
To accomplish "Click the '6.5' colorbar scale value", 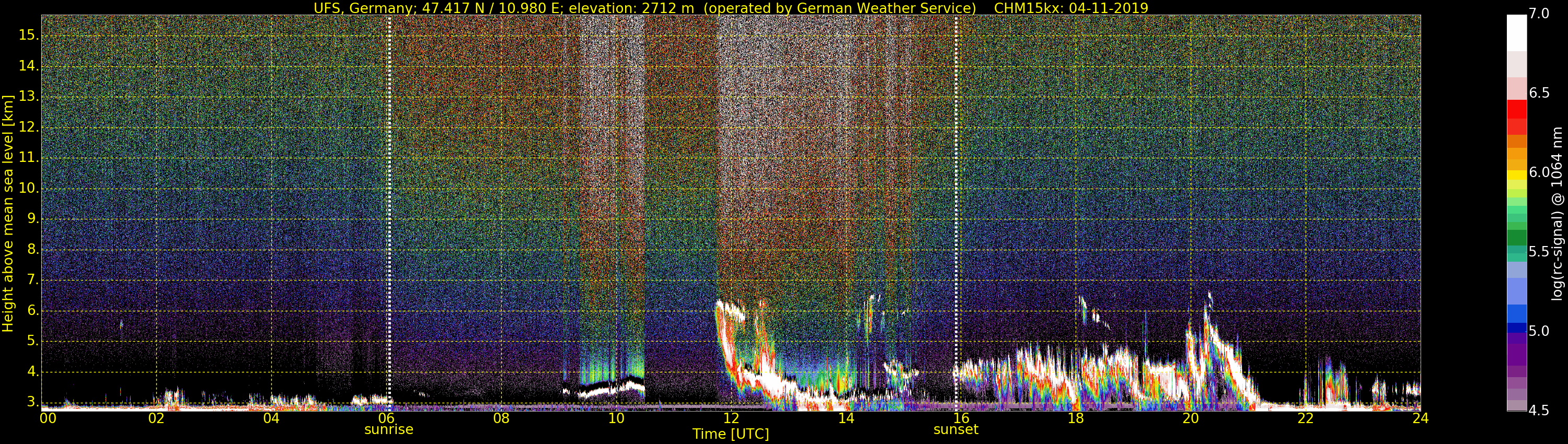I will (x=1539, y=92).
